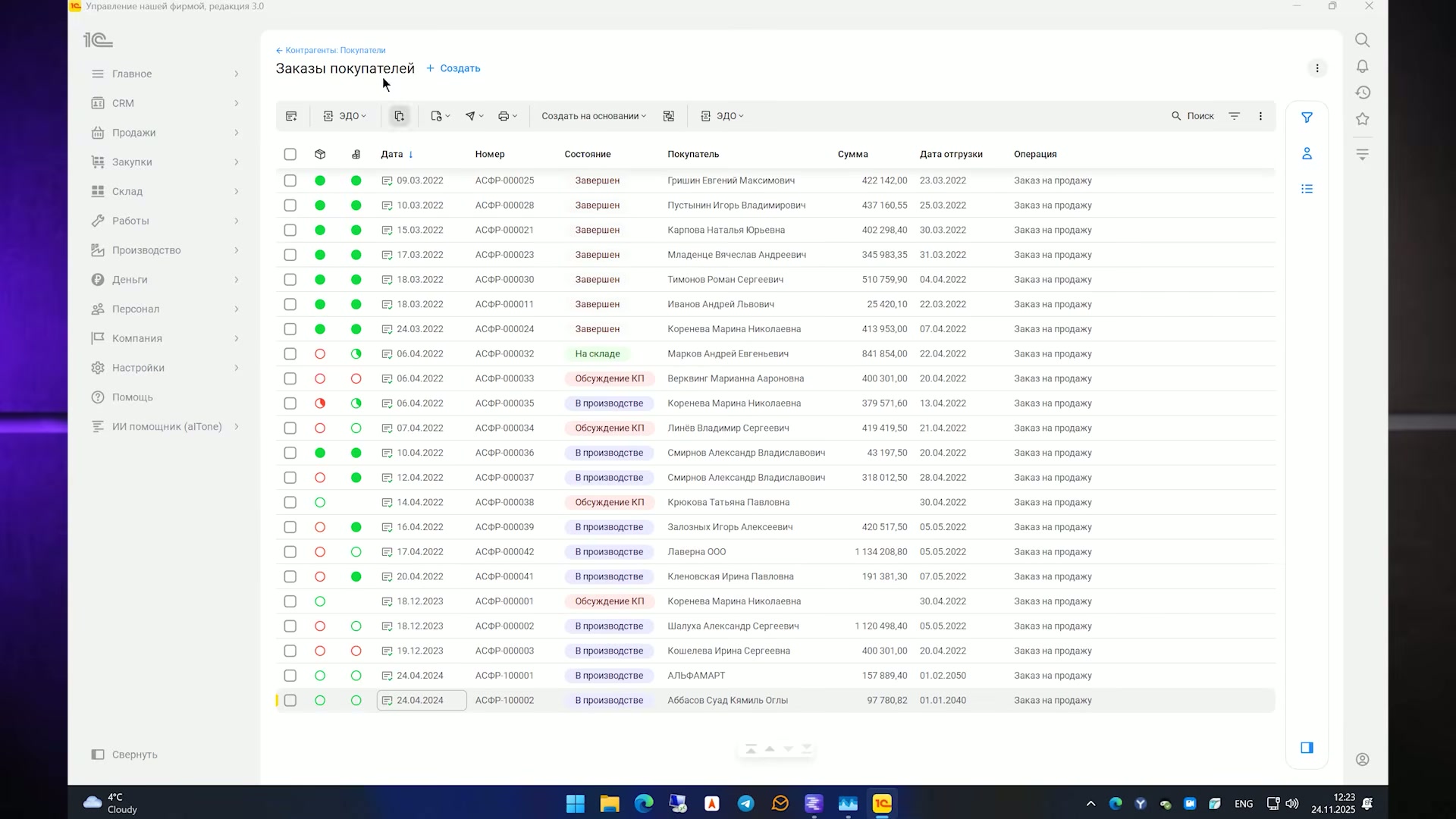The height and width of the screenshot is (819, 1456).
Task: Expand the Склад sidebar section
Action: [x=165, y=191]
